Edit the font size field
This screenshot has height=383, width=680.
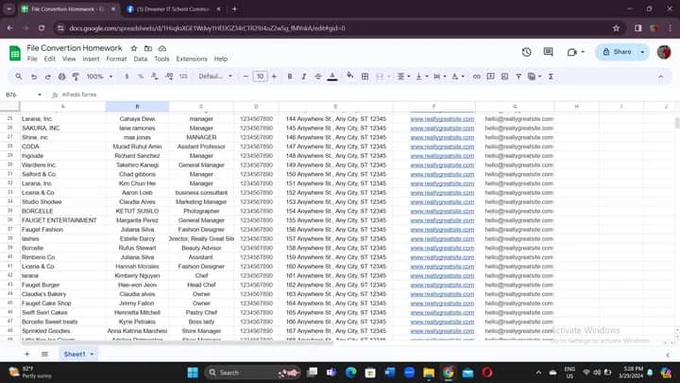tap(260, 76)
